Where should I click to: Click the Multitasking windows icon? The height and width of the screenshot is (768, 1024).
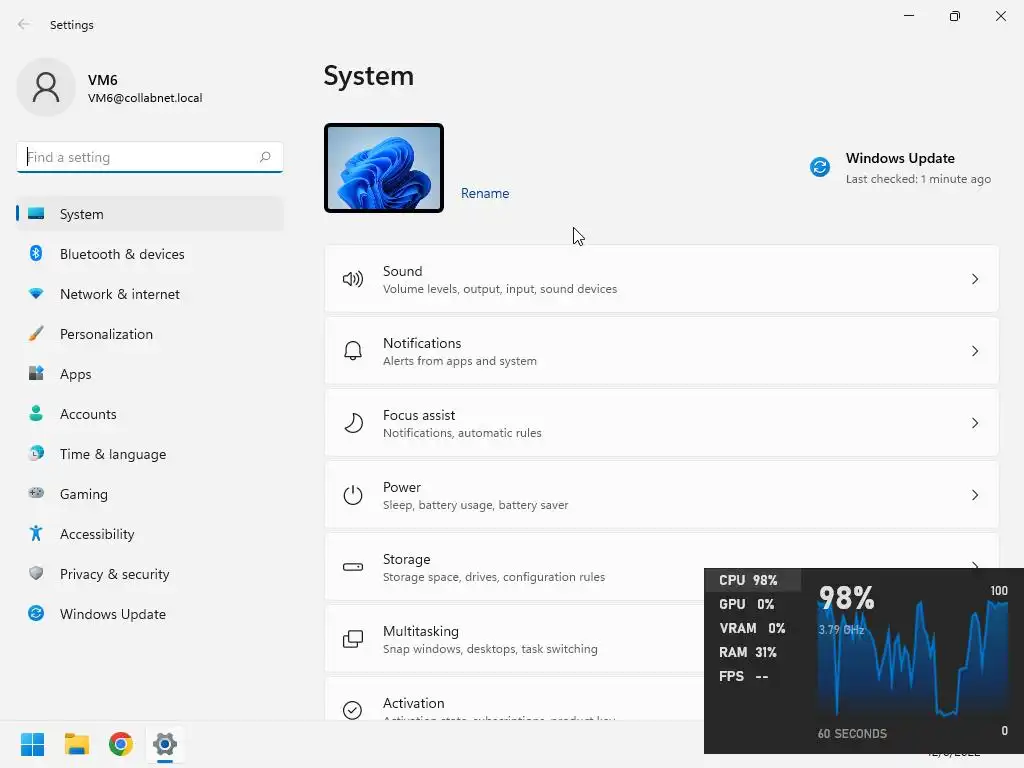353,639
